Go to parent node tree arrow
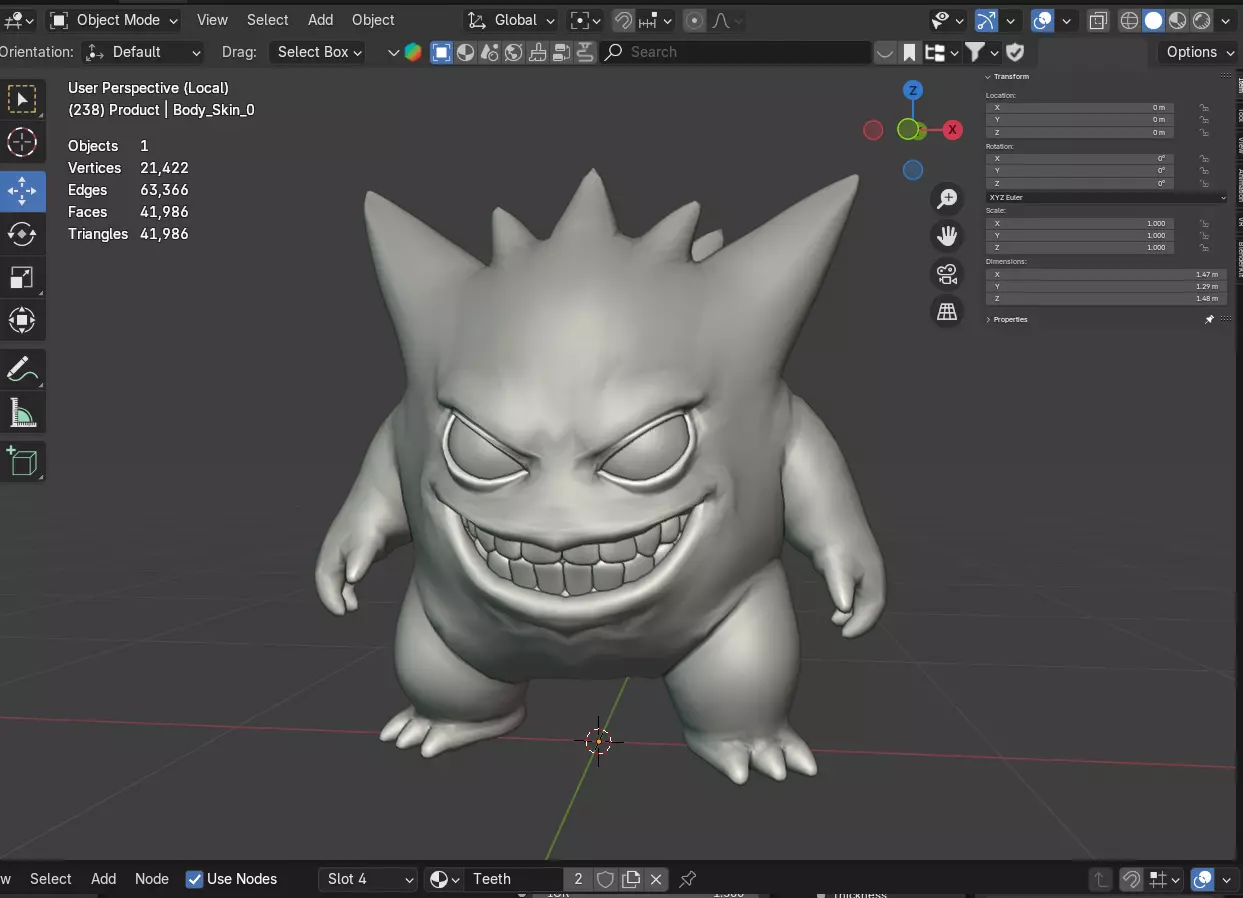The image size is (1243, 898). 1100,879
